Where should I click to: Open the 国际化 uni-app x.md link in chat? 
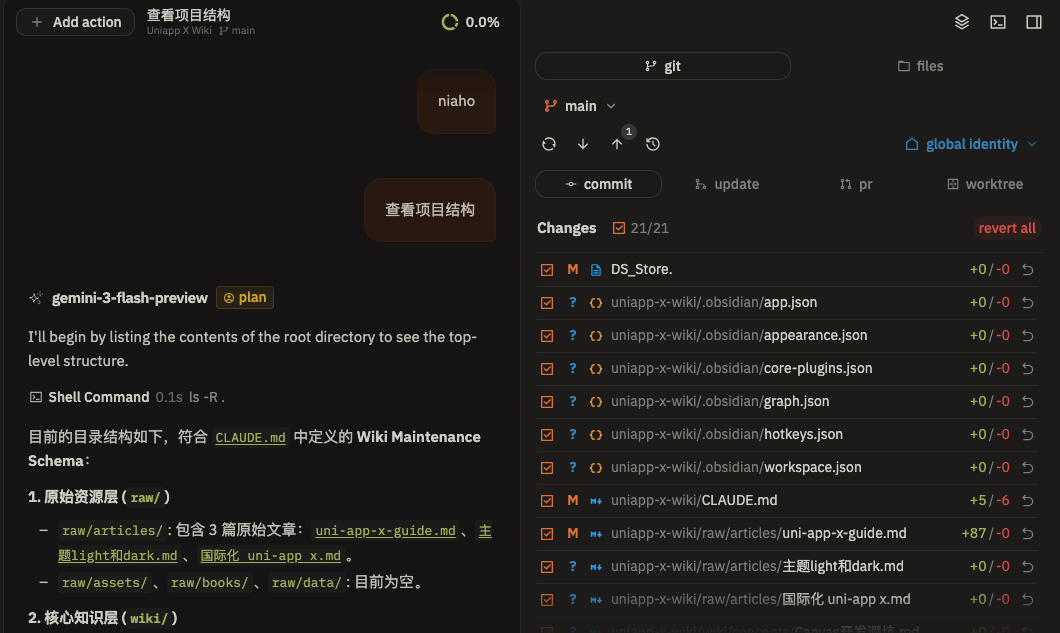pyautogui.click(x=270, y=556)
